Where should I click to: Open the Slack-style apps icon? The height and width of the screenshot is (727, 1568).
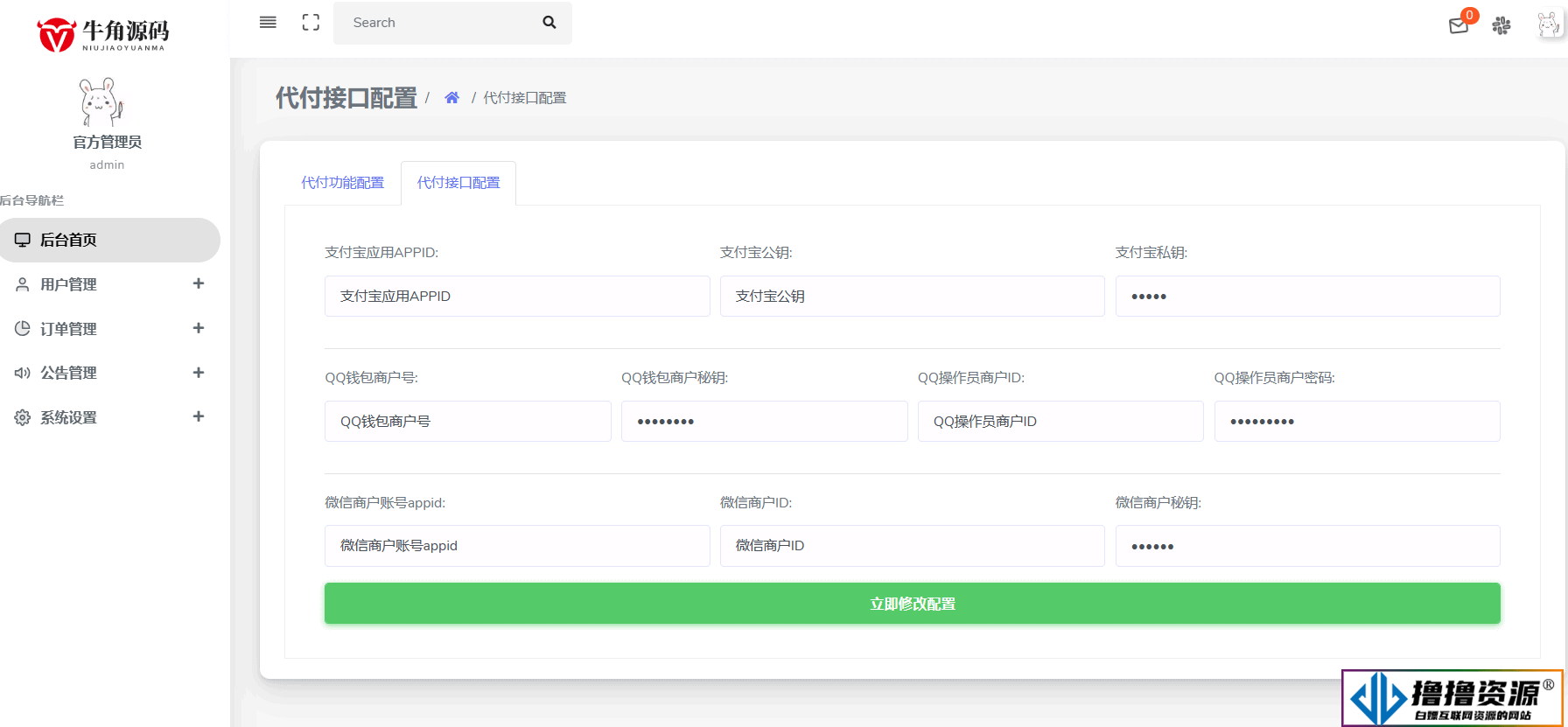1501,25
